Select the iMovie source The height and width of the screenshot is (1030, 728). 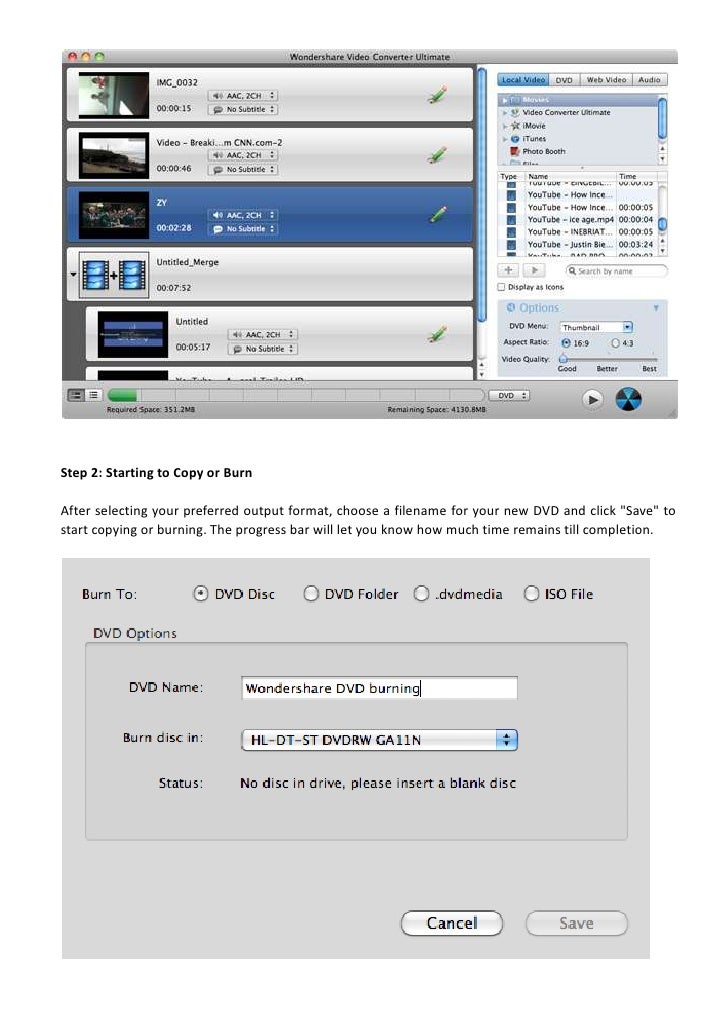click(x=533, y=125)
